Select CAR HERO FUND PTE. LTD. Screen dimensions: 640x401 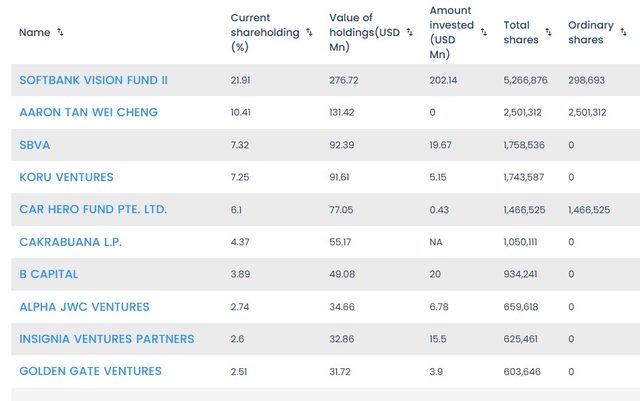click(93, 209)
